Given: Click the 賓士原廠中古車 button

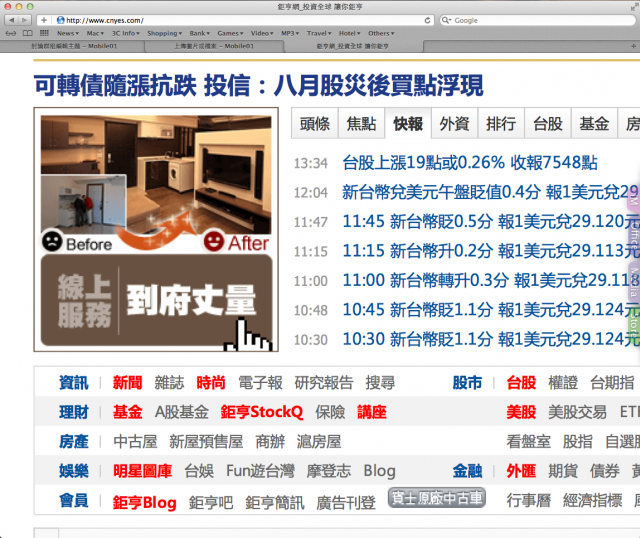Looking at the screenshot, I should [437, 498].
